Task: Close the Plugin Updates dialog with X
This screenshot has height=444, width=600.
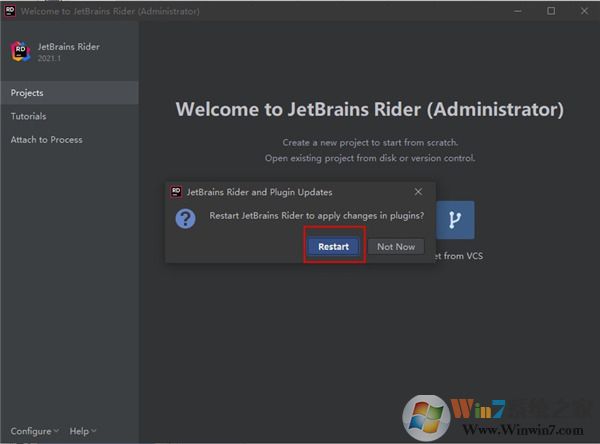Action: [x=417, y=192]
